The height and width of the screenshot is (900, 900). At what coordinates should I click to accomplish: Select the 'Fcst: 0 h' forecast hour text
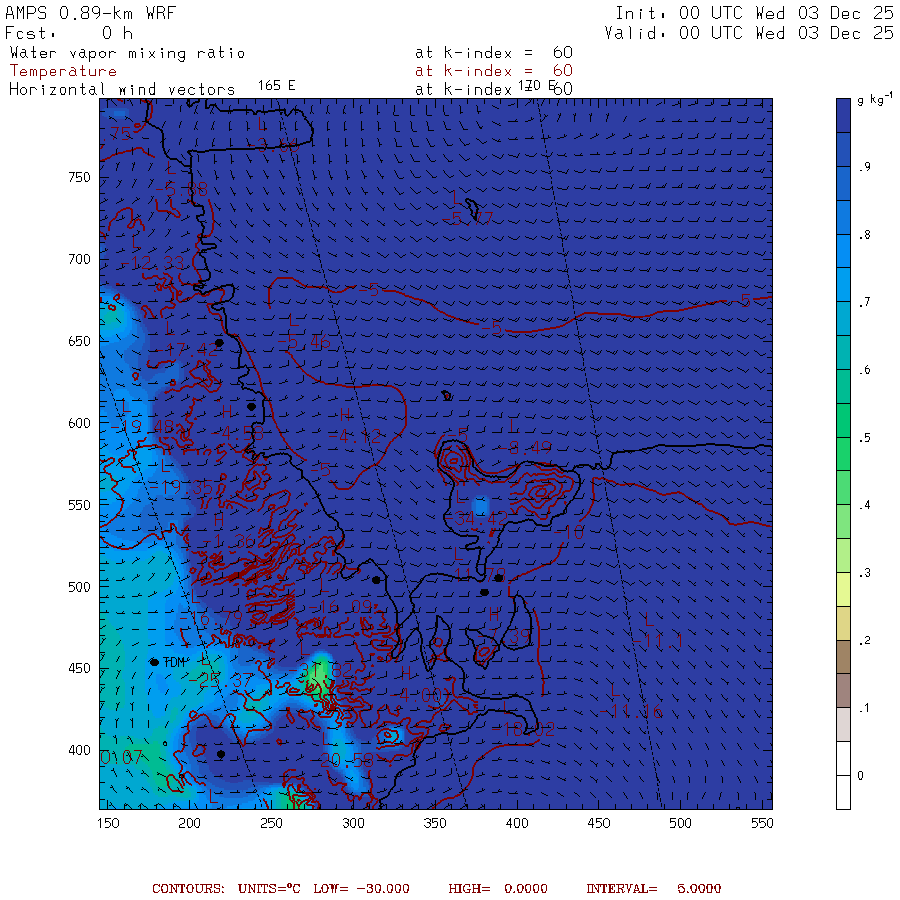coord(69,33)
